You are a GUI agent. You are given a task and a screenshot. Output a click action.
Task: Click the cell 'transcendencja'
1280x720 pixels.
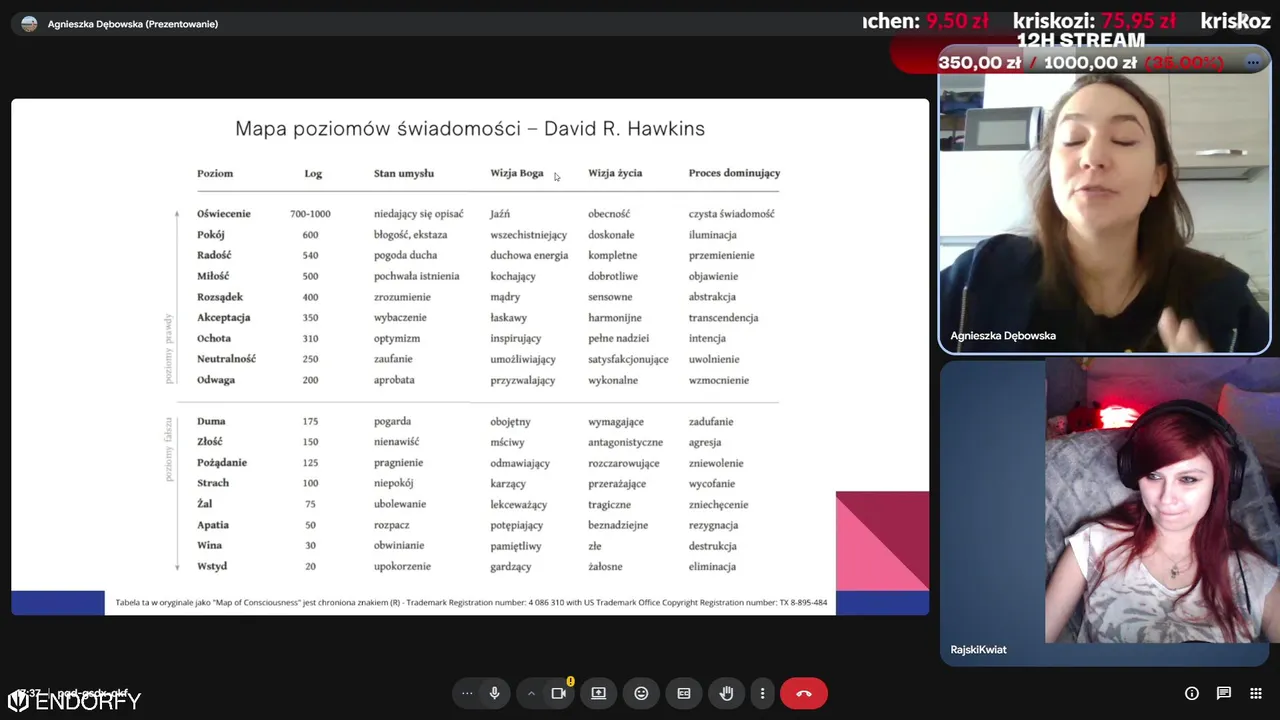tap(724, 318)
